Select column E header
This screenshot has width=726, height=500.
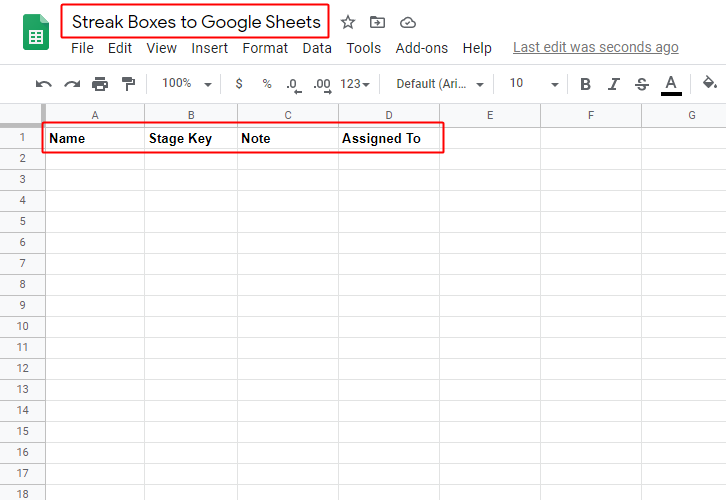coord(490,115)
